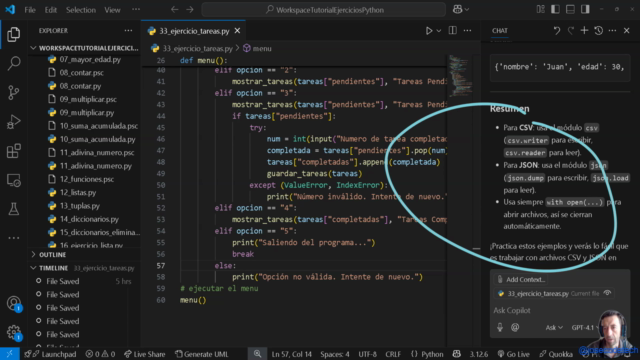Screen dimensions: 640x360
Task: Redo last chat request
Action: pos(571,31)
